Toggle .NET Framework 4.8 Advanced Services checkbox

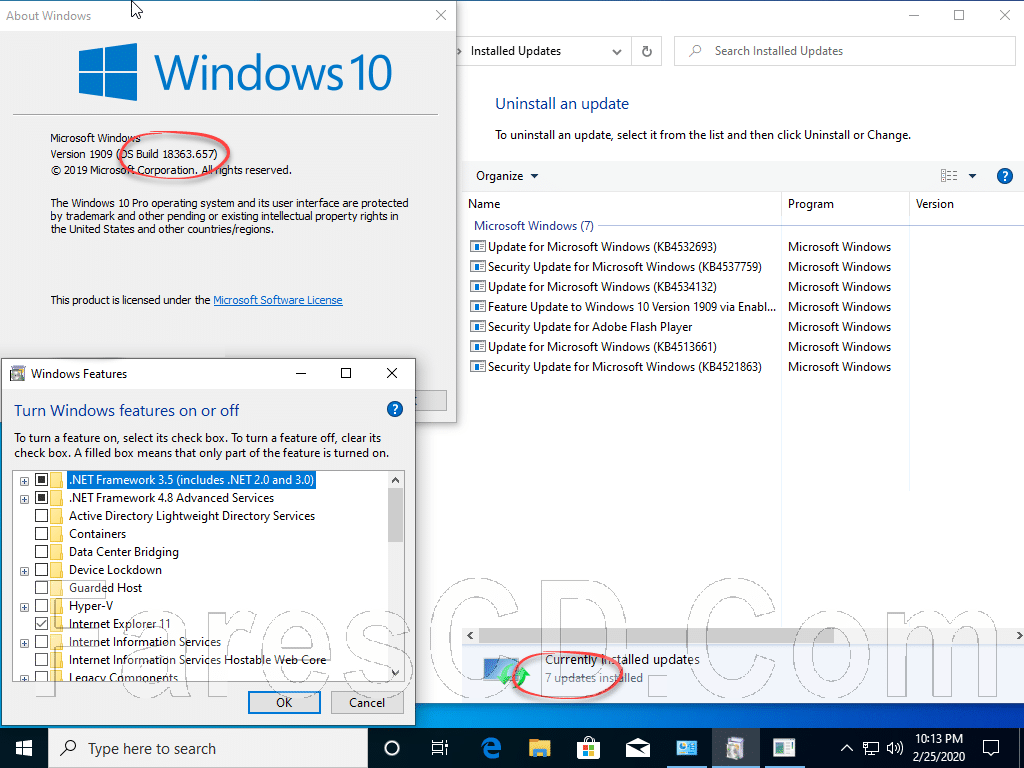42,498
